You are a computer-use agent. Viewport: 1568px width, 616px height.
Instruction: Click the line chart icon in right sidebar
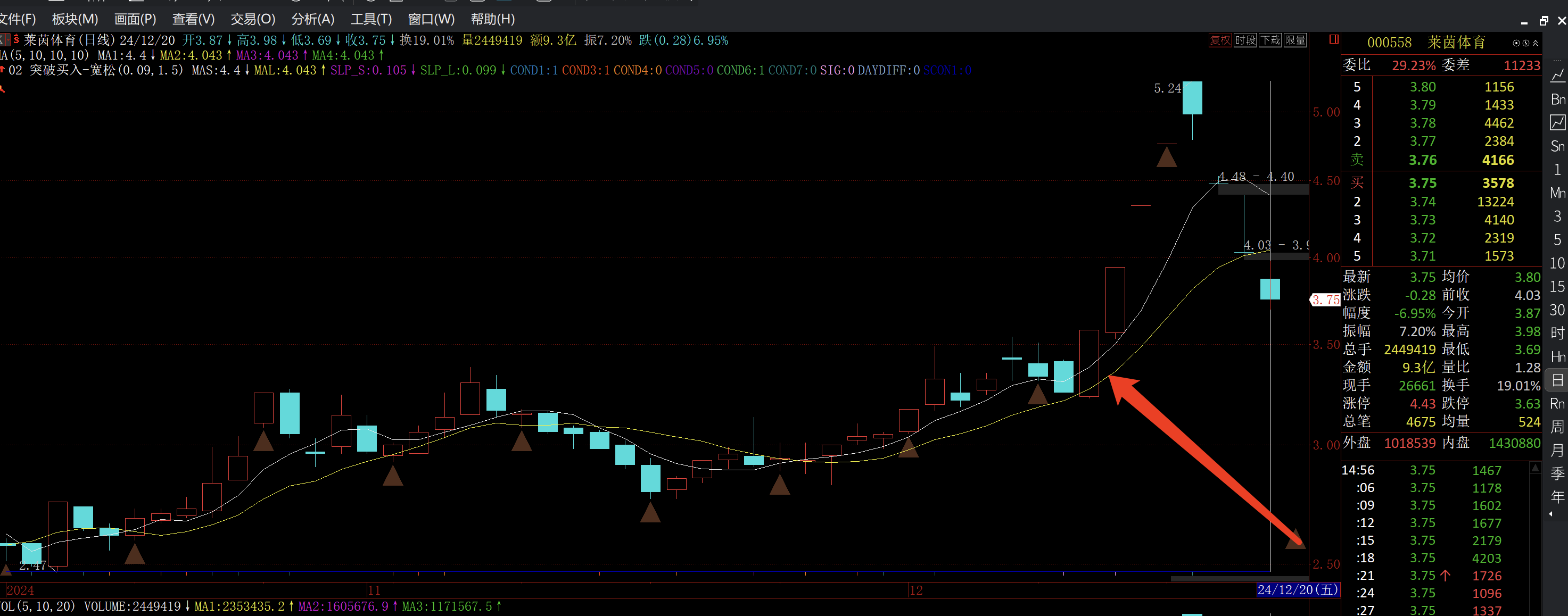[x=1558, y=76]
